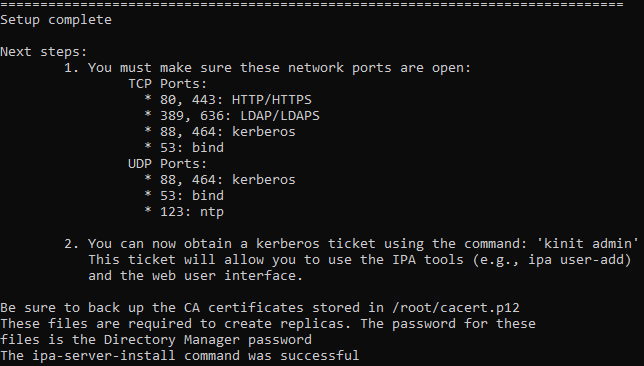Image resolution: width=644 pixels, height=366 pixels.
Task: Click the 'TCP Ports:' label
Action: tap(168, 84)
